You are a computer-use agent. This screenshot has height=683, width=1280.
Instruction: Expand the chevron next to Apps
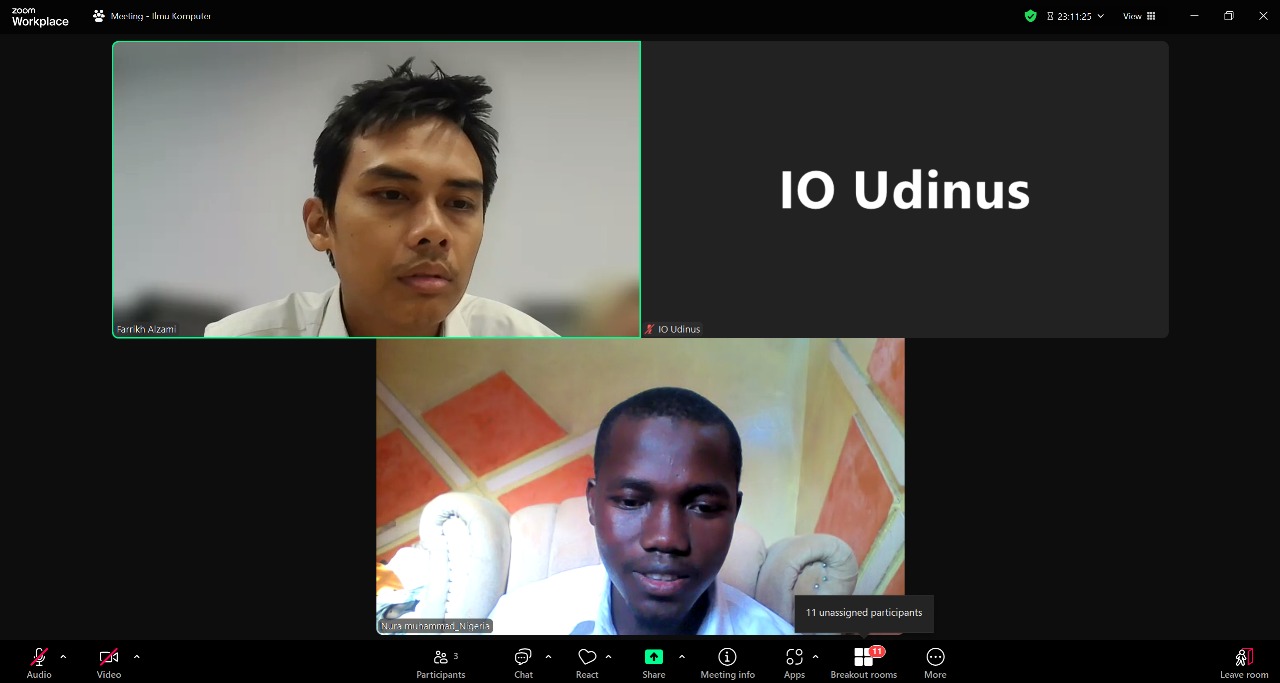[816, 657]
